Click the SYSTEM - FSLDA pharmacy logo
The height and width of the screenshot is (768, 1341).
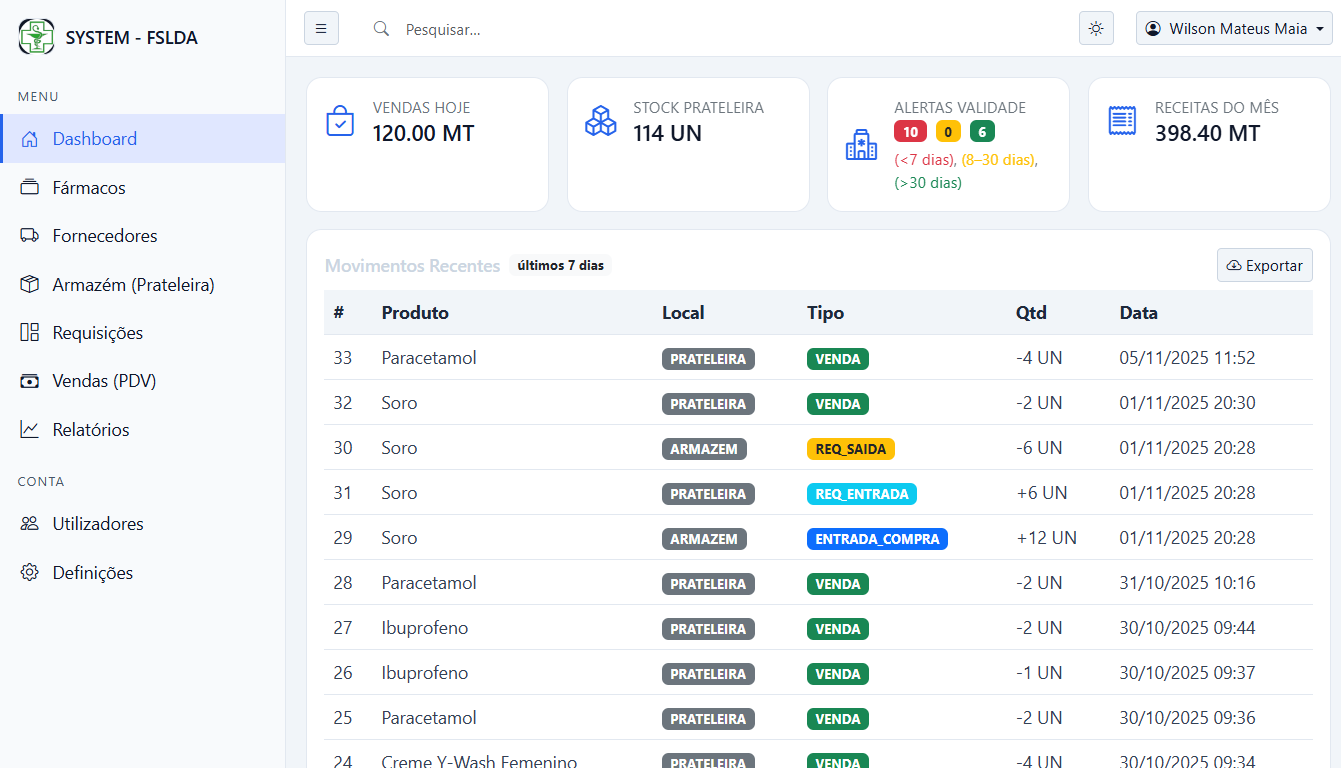(36, 36)
